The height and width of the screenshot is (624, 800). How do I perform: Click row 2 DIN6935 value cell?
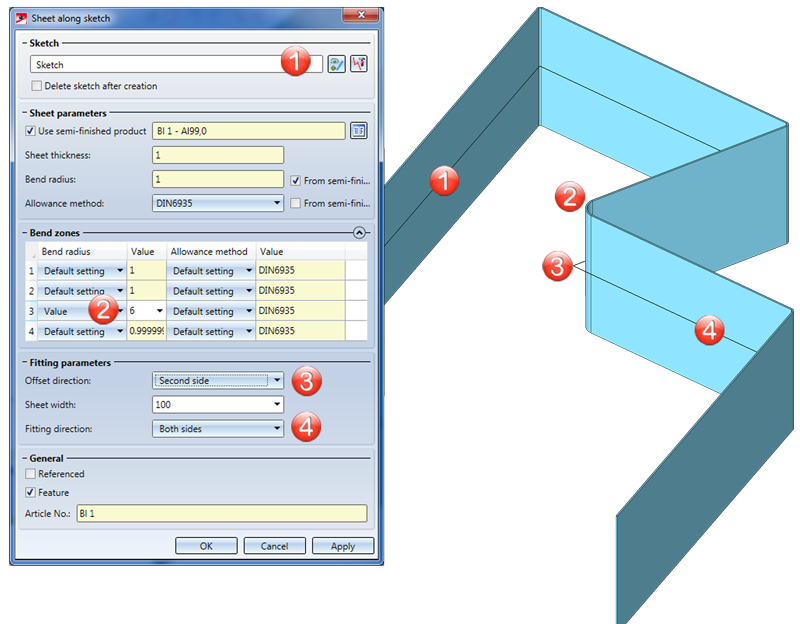[x=301, y=291]
